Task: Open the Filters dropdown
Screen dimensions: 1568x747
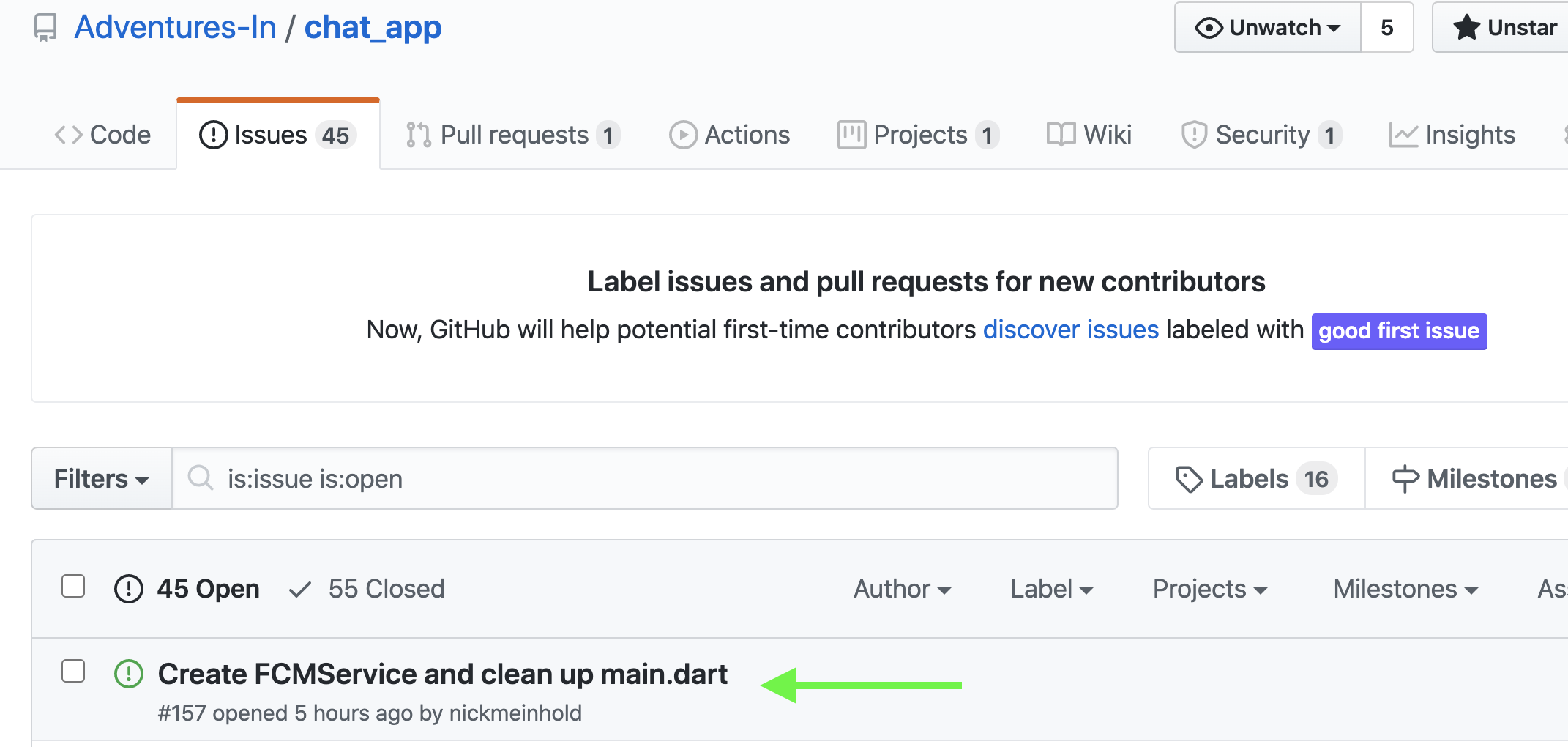Action: point(102,479)
